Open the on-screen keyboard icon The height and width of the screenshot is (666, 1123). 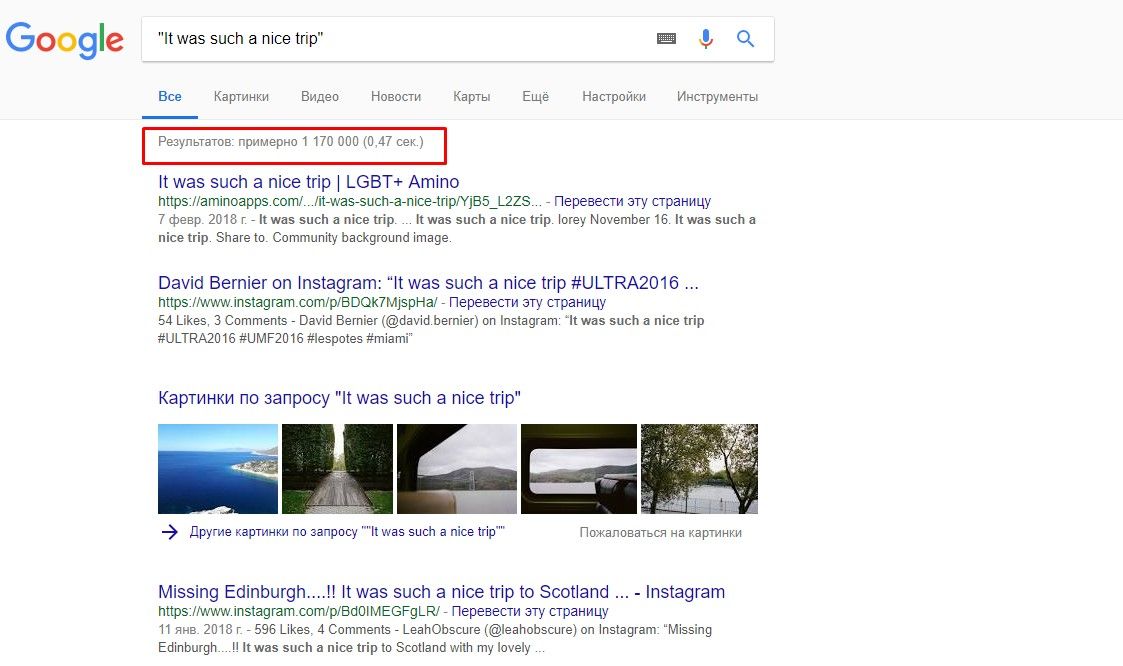666,39
